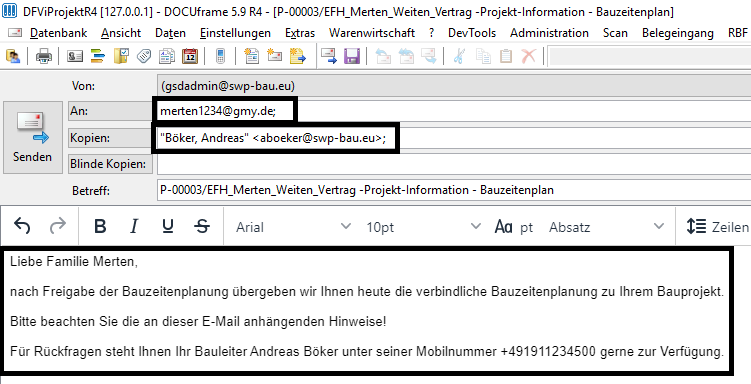
Task: Click the printer icon in toolbar
Action: point(44,56)
